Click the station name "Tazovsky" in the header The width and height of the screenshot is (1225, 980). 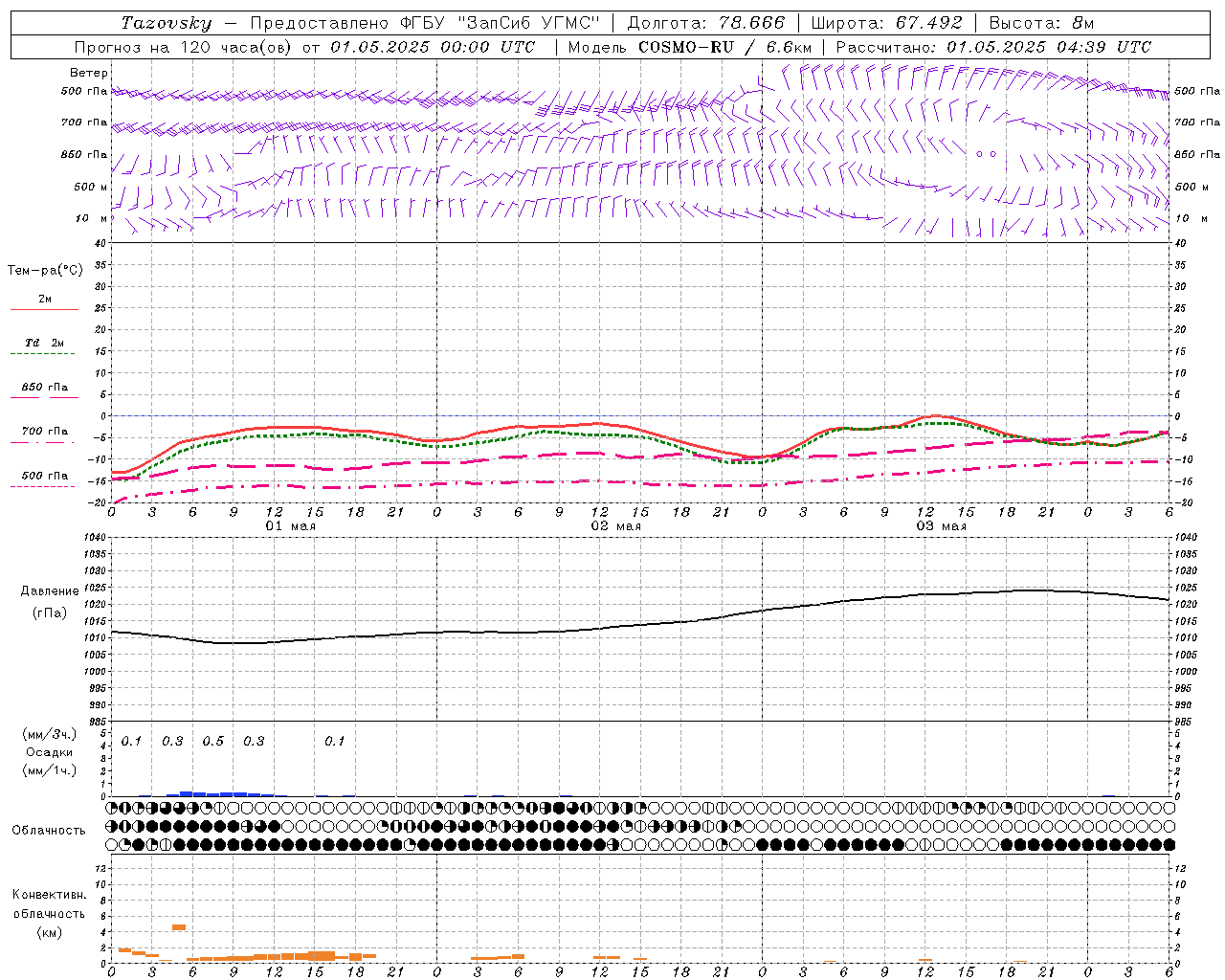point(167,23)
